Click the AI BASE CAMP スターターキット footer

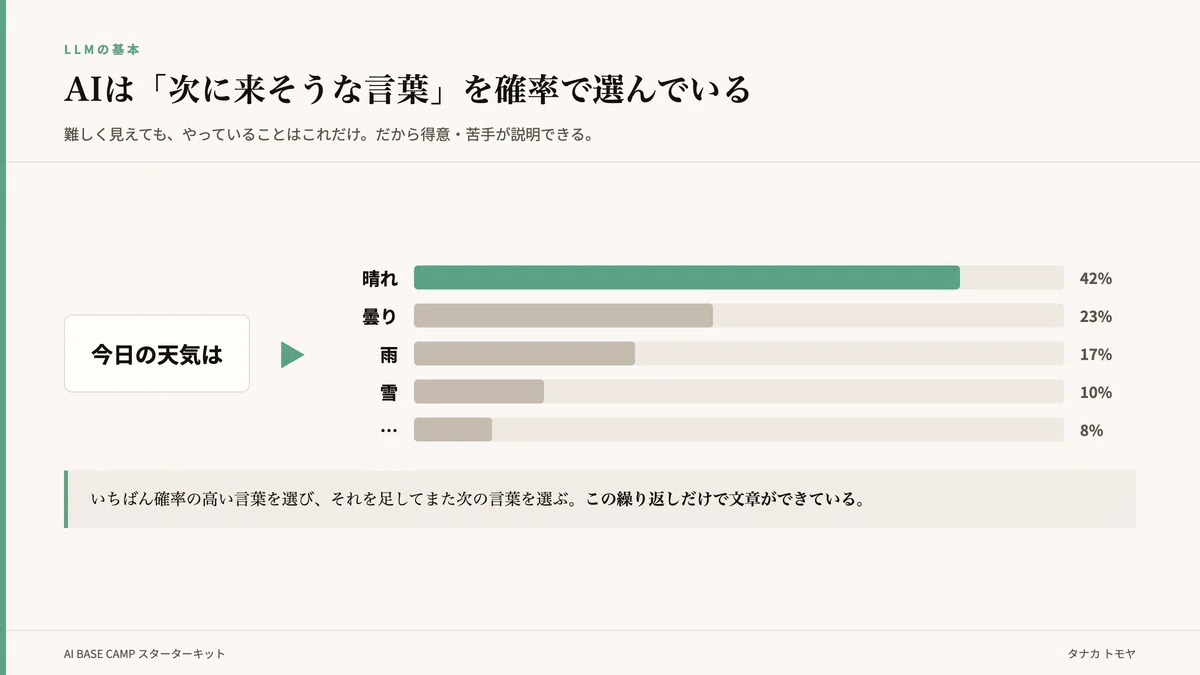[x=145, y=654]
